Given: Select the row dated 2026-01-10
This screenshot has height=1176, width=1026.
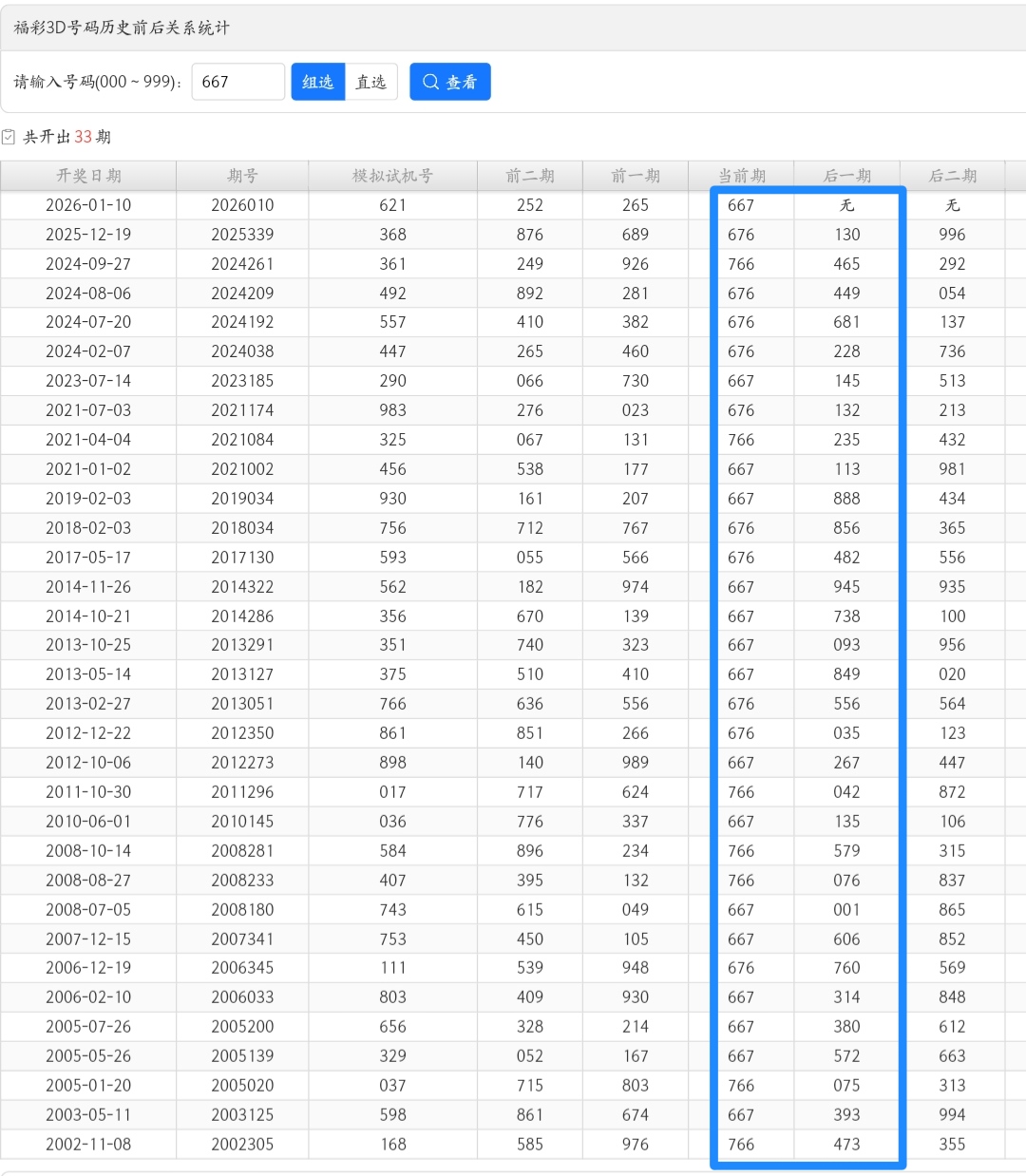Looking at the screenshot, I should click(x=88, y=205).
